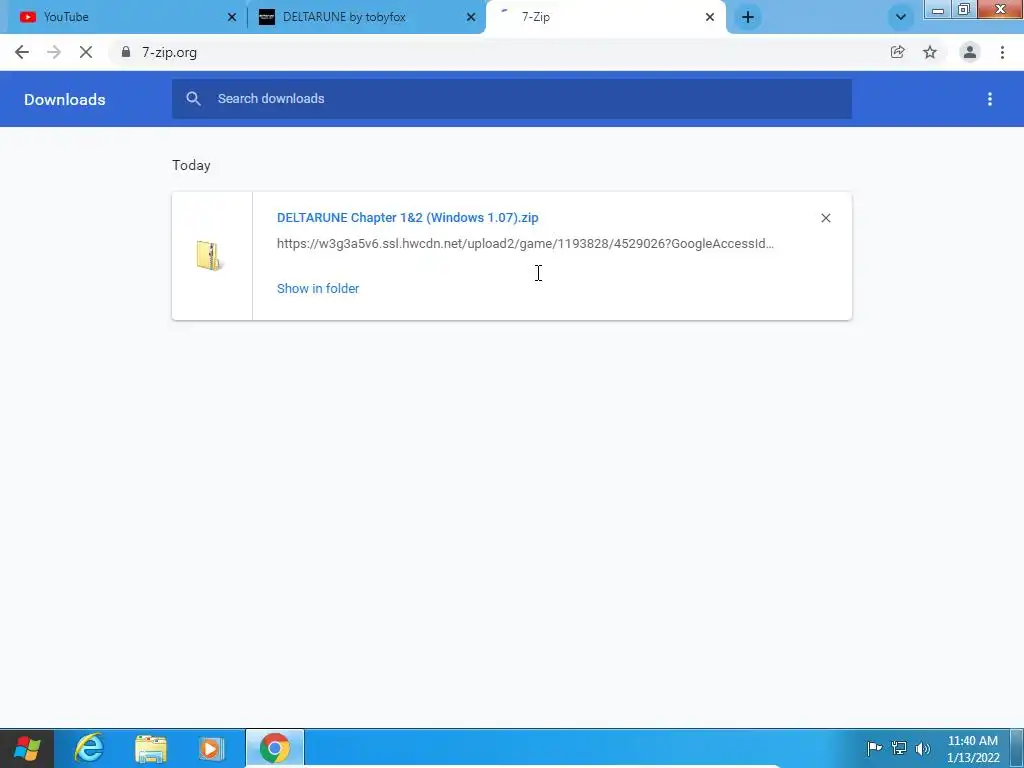The image size is (1024, 768).
Task: Minimize the Chrome window
Action: pos(938,9)
